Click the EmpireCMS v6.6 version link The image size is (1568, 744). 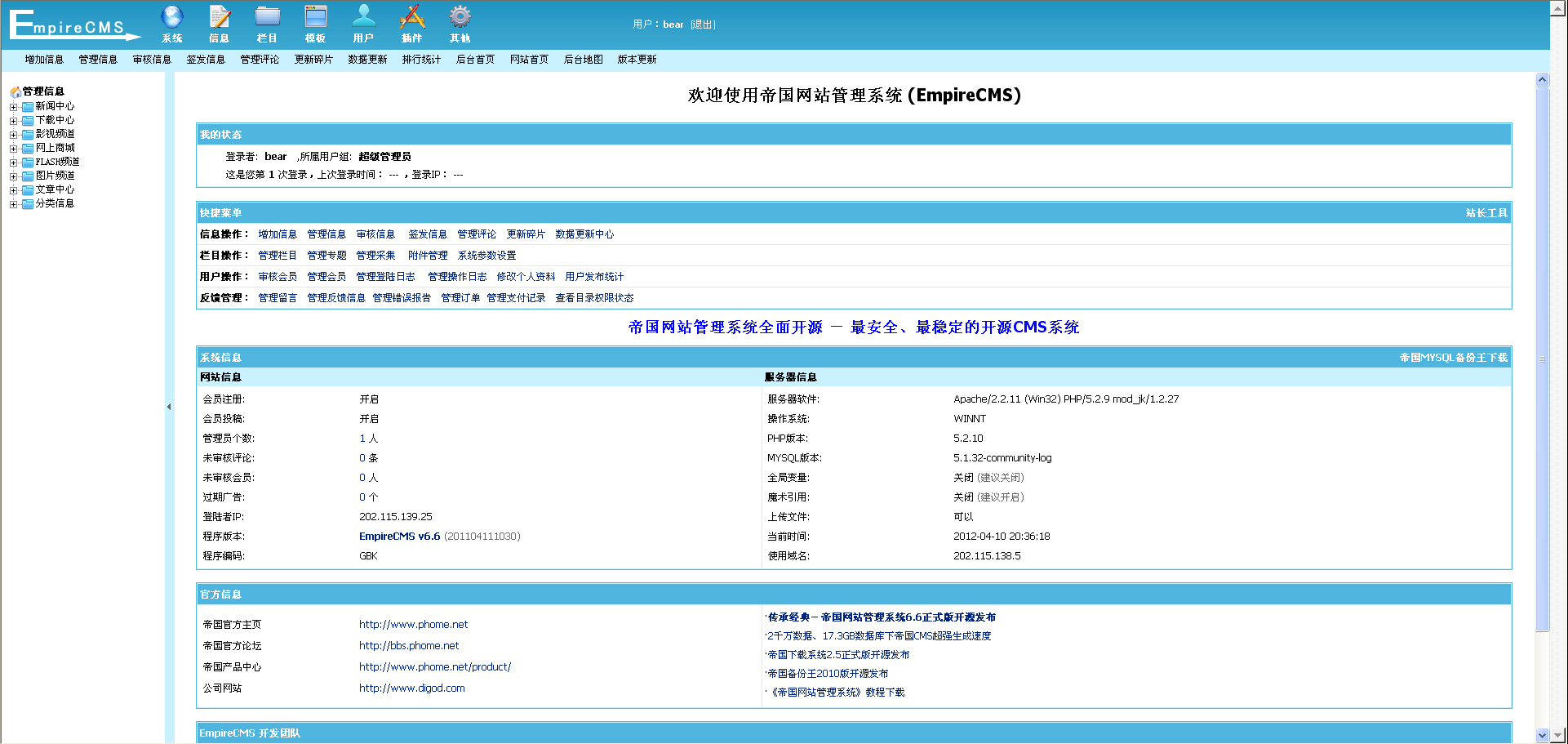point(400,537)
